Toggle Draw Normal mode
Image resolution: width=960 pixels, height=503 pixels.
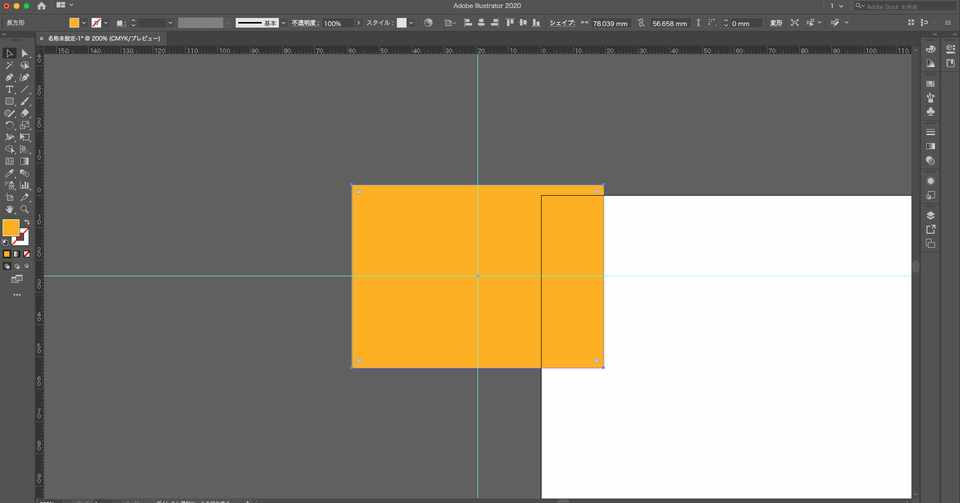click(7, 267)
